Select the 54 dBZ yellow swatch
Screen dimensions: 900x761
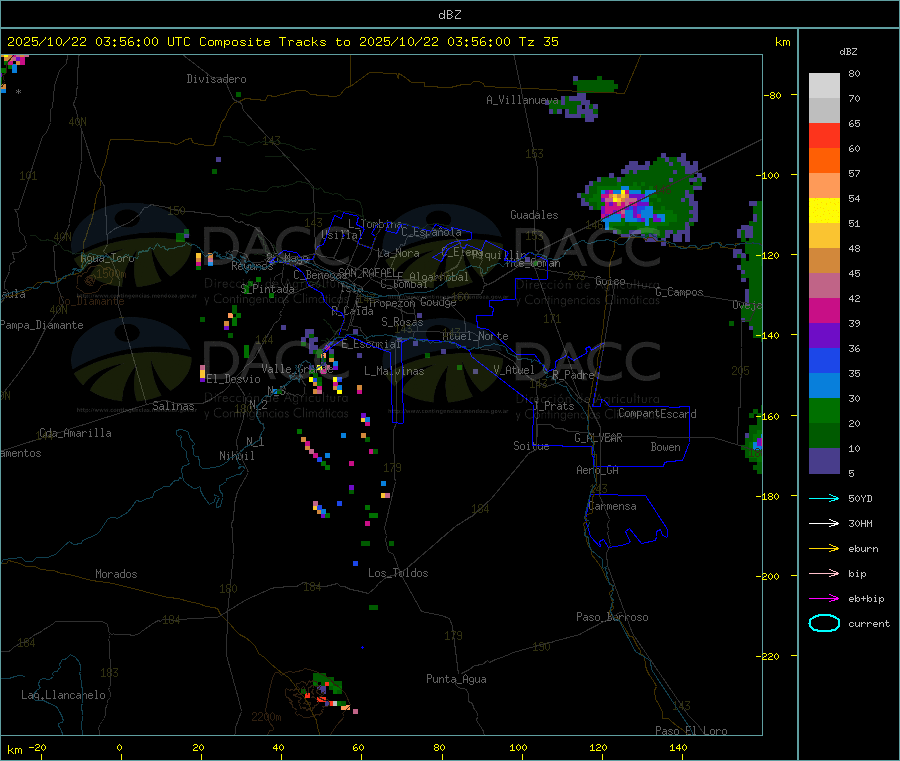click(824, 211)
